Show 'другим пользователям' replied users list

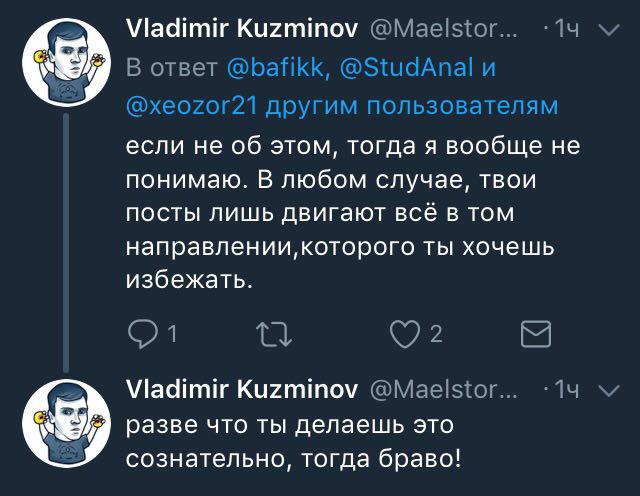pyautogui.click(x=412, y=107)
